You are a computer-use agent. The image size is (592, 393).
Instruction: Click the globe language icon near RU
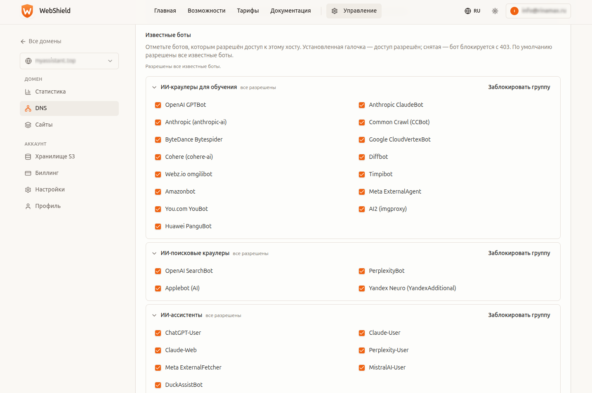tap(467, 11)
